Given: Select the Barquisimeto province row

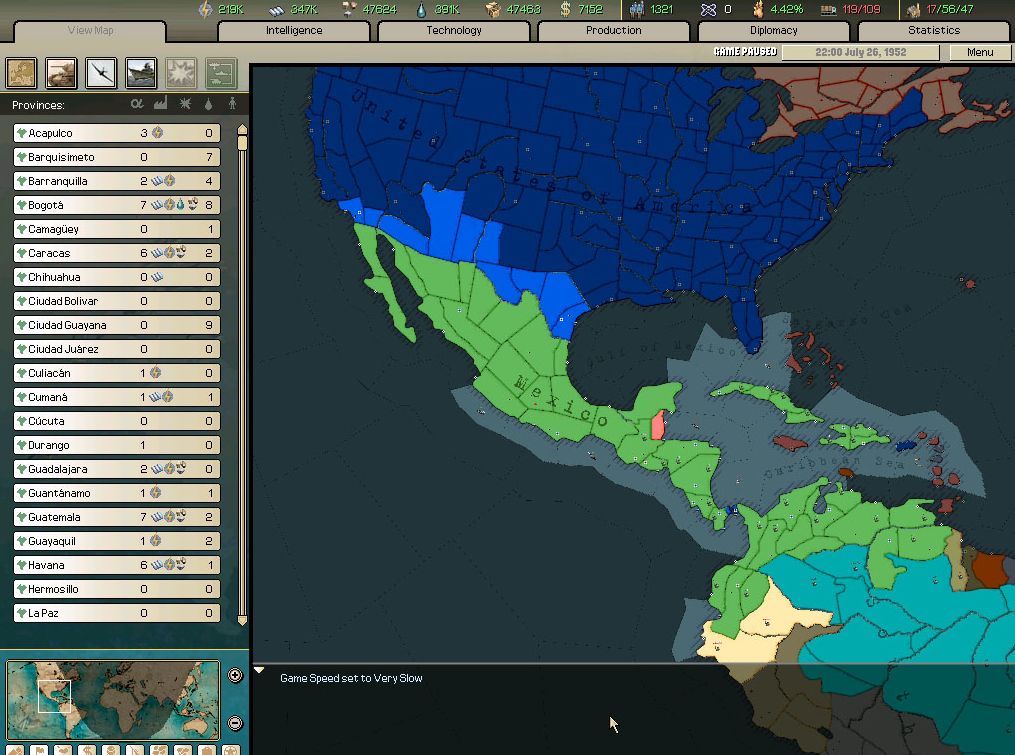Looking at the screenshot, I should point(117,157).
